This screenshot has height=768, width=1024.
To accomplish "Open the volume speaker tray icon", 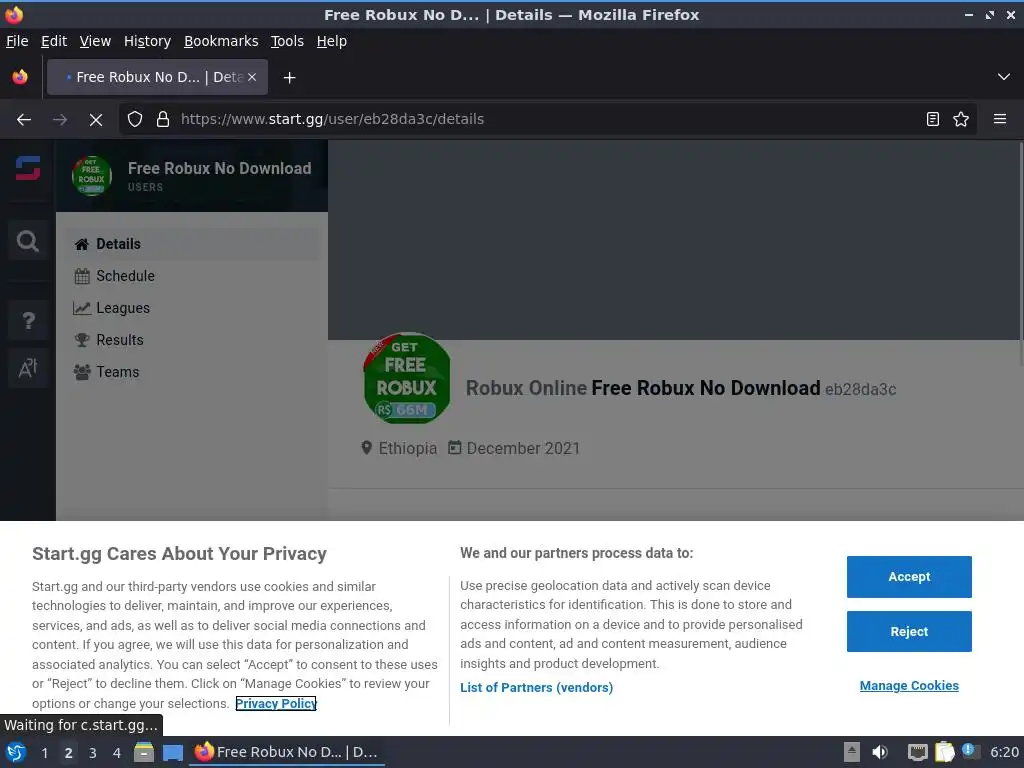I will tap(880, 752).
